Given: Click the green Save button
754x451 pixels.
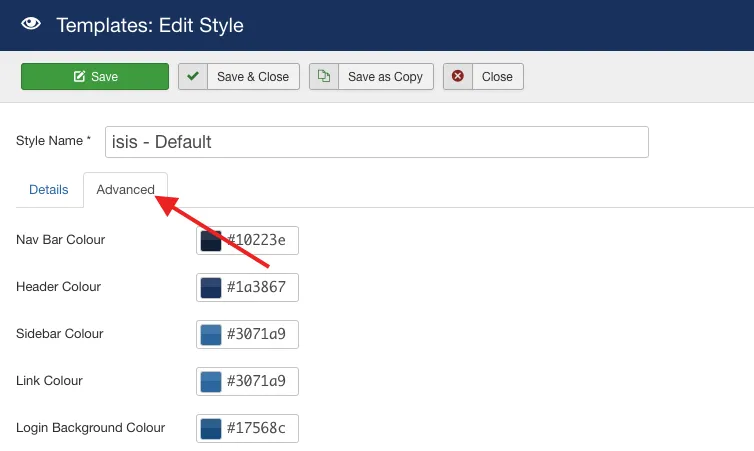Looking at the screenshot, I should tap(95, 77).
